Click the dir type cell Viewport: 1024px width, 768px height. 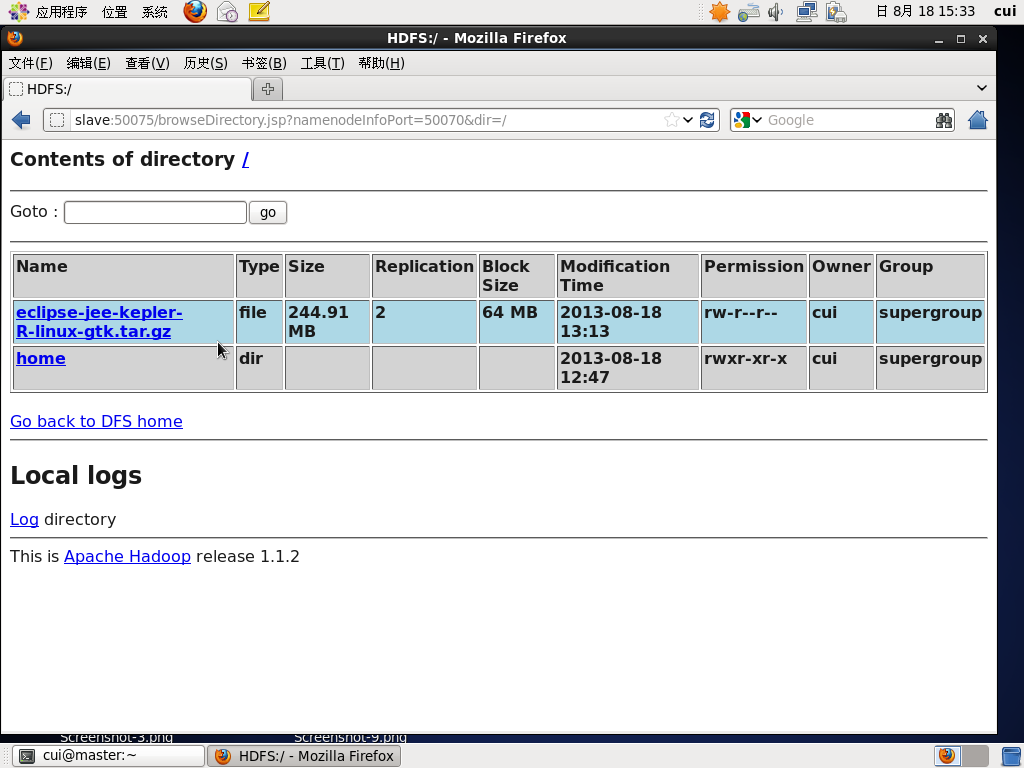(259, 368)
